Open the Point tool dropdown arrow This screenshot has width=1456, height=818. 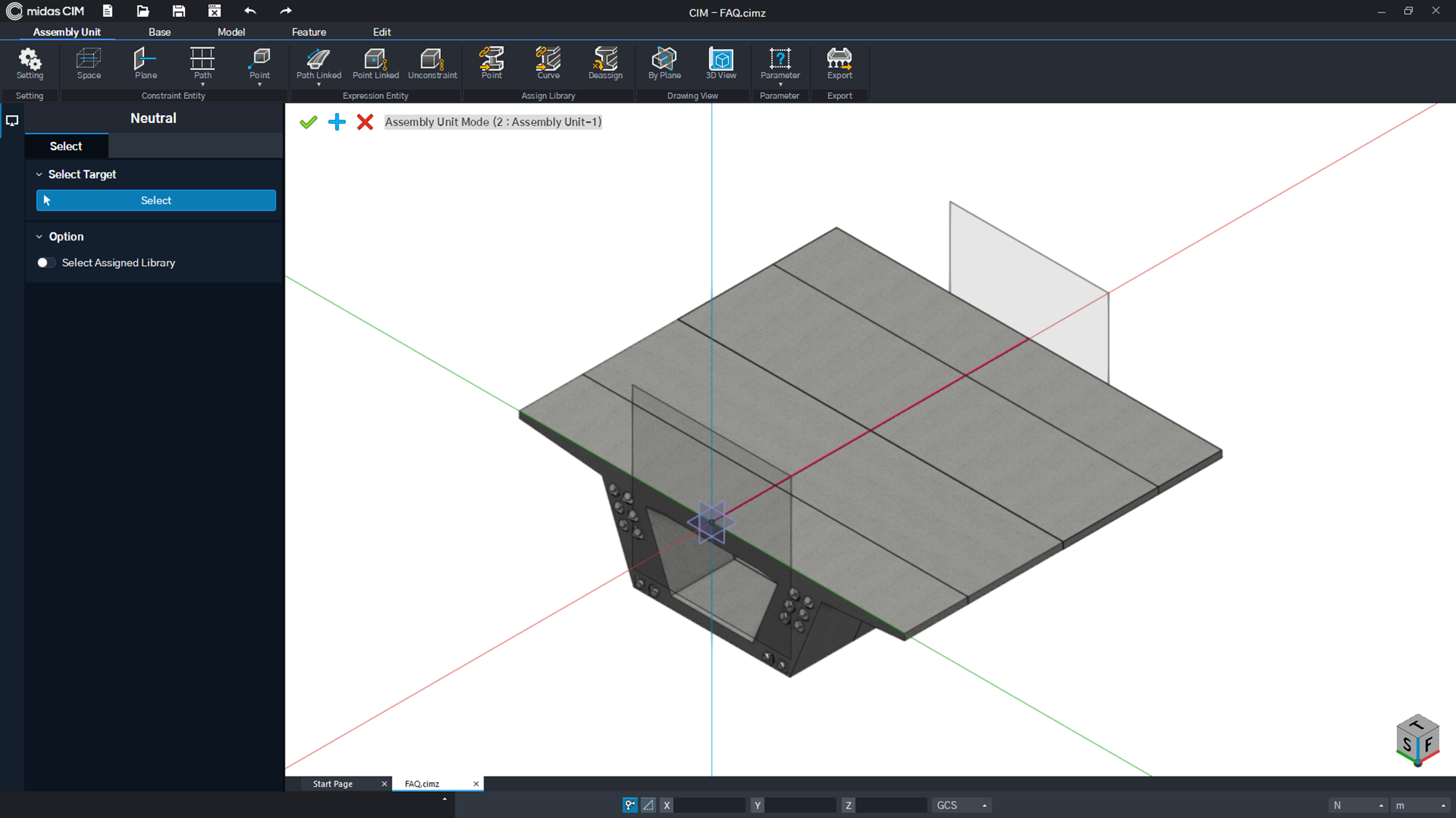pyautogui.click(x=259, y=84)
